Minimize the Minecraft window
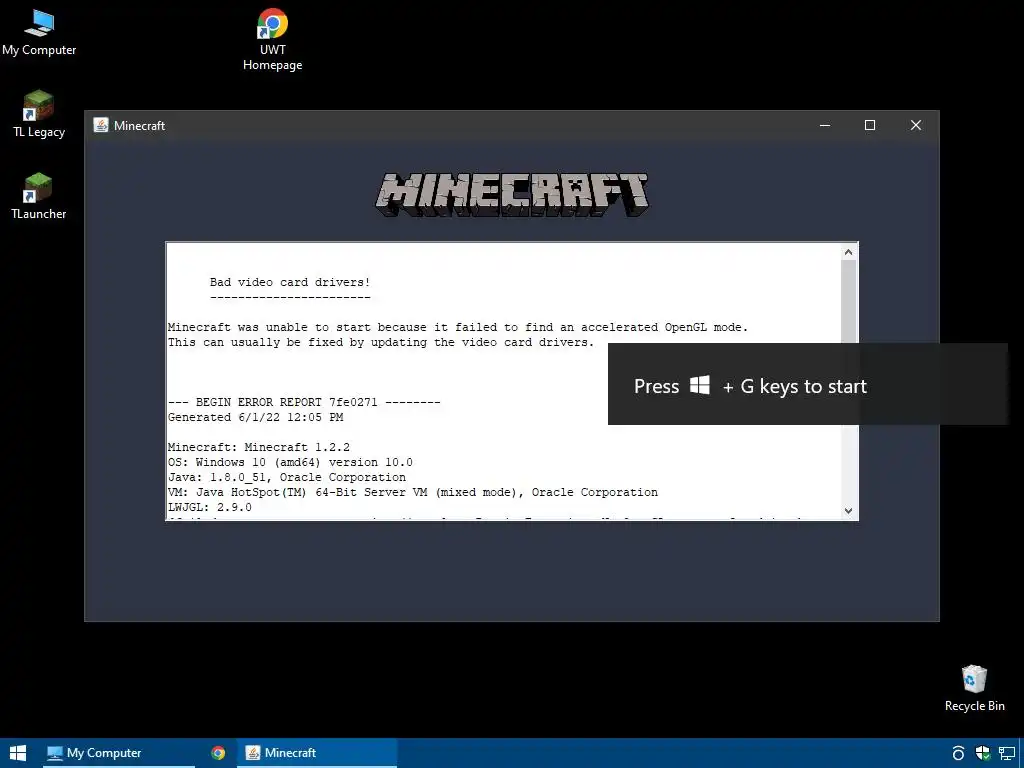The width and height of the screenshot is (1024, 768). pos(825,125)
